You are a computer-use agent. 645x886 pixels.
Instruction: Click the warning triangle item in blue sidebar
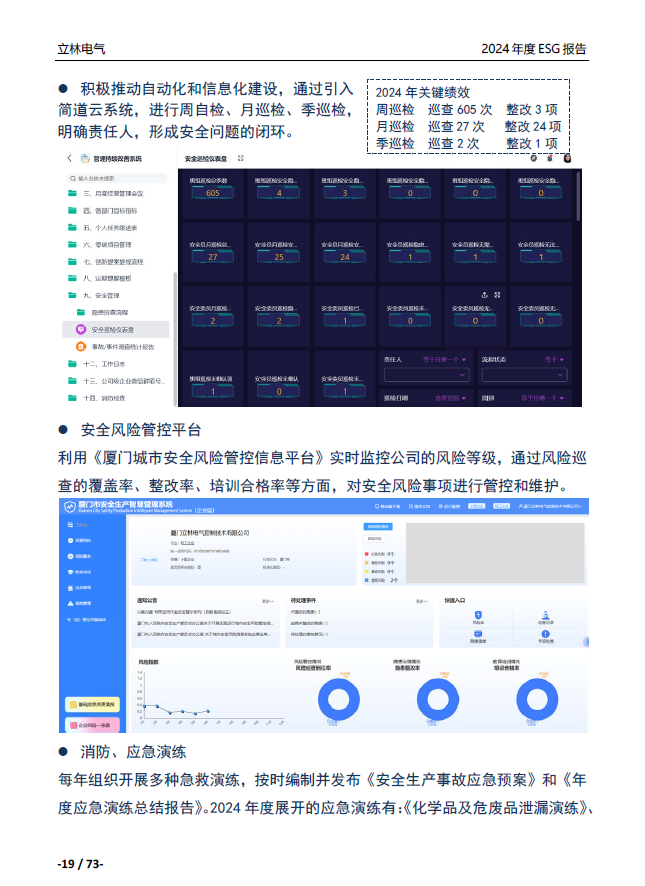coord(79,603)
